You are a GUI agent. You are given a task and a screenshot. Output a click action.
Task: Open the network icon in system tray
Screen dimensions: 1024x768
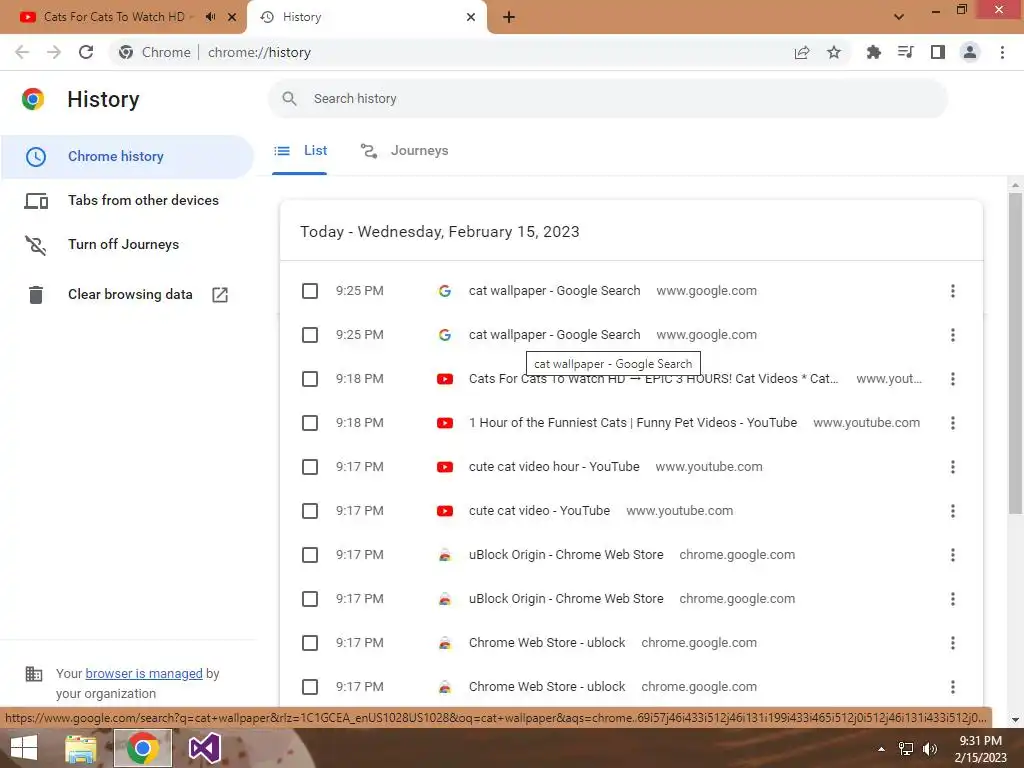click(x=906, y=749)
